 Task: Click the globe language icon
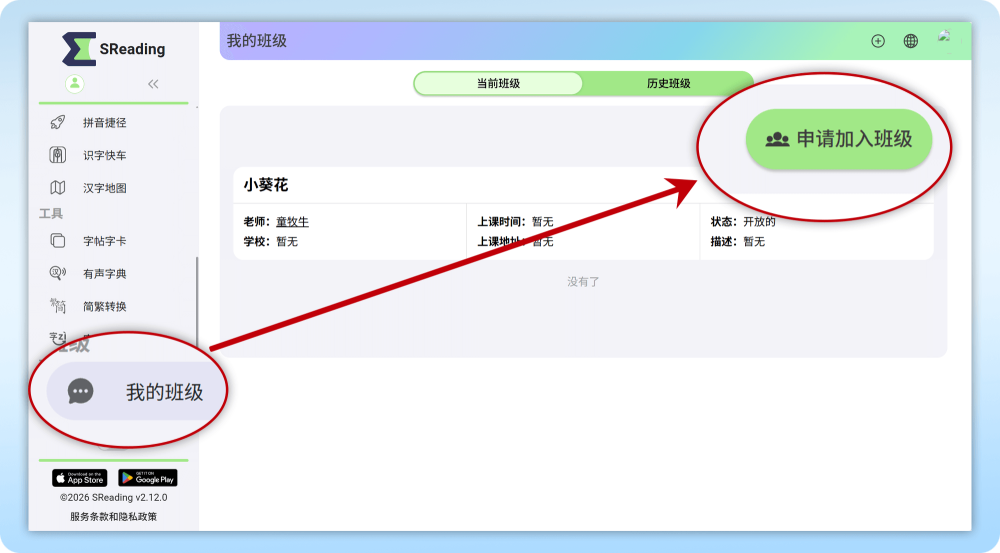pos(911,41)
